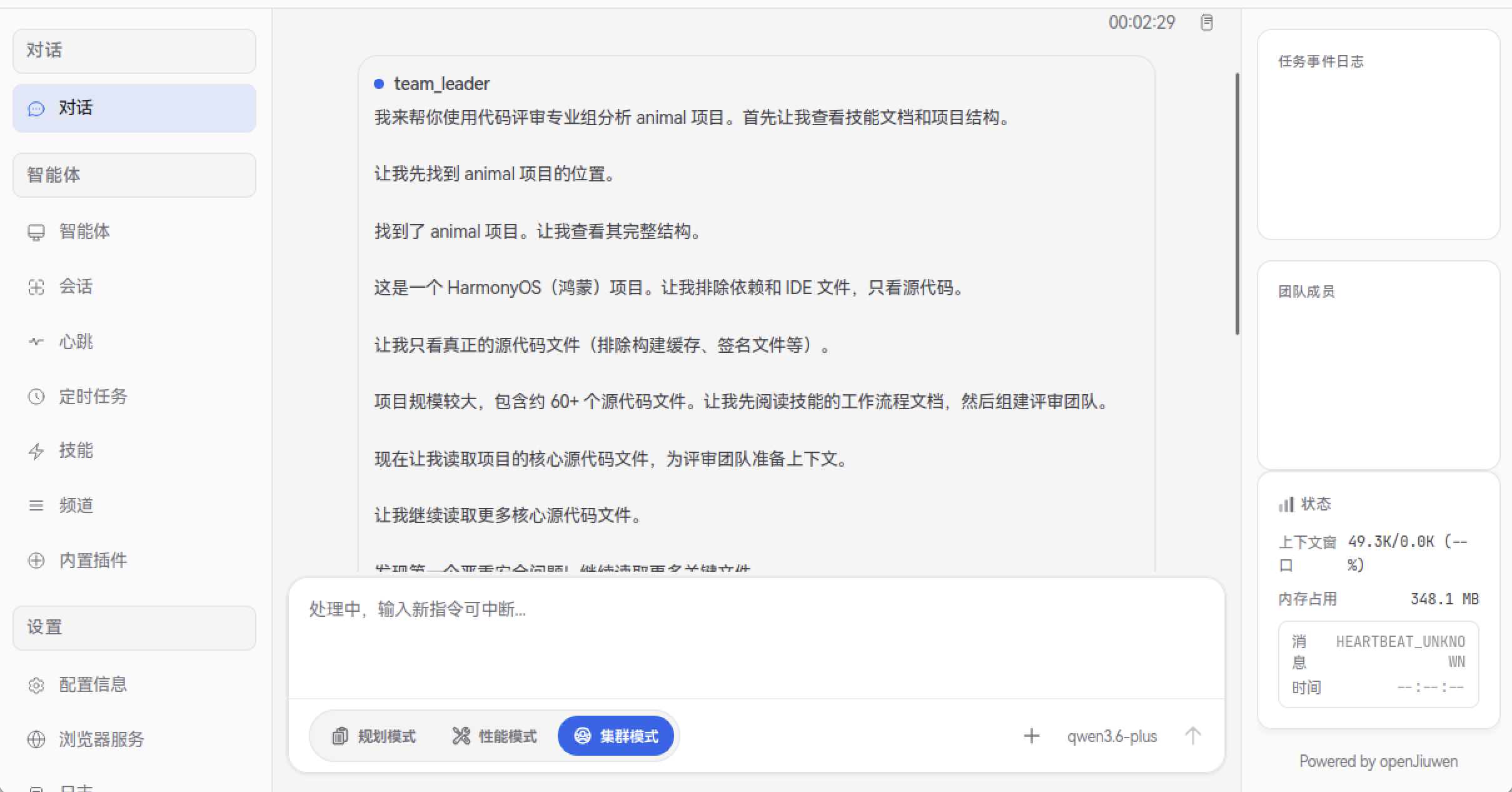Screen dimensions: 1512x792
Task: Click the team_leader message sender name
Action: pyautogui.click(x=441, y=84)
